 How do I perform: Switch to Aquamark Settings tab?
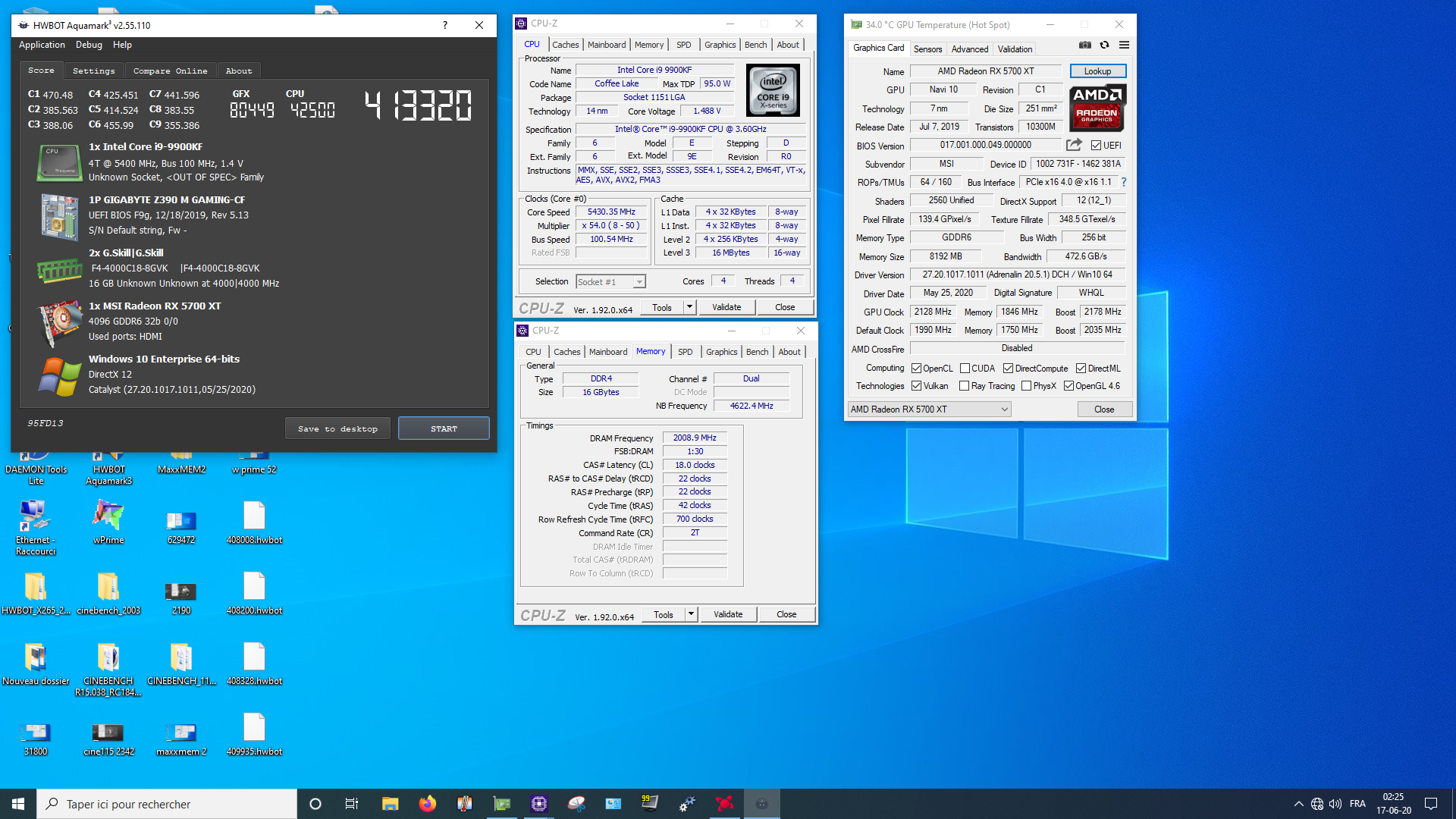pos(93,71)
